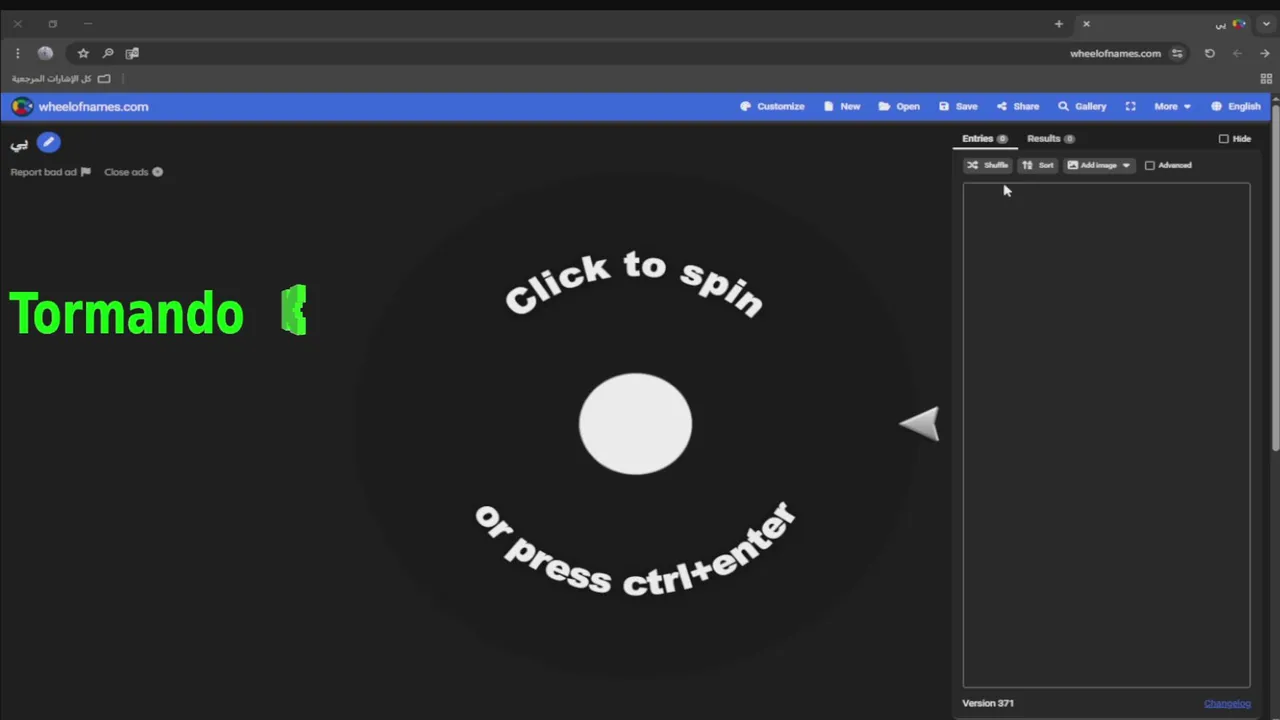
Task: Share the wheel
Action: click(x=1017, y=106)
